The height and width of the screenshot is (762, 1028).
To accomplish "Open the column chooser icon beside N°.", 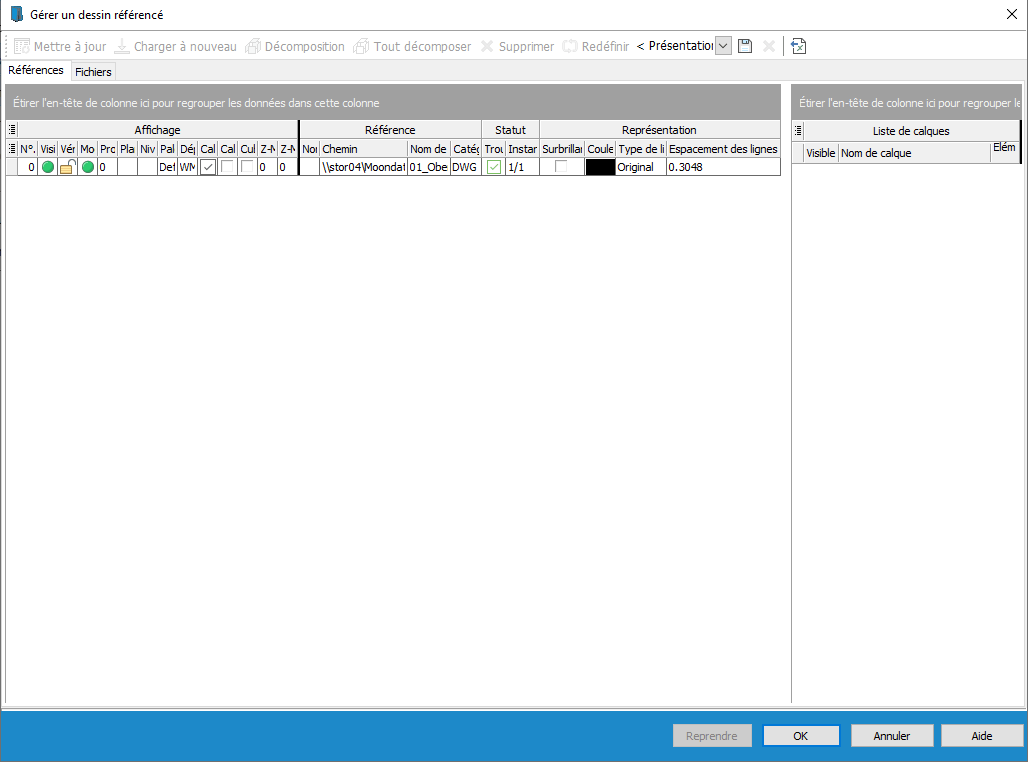I will click(12, 149).
